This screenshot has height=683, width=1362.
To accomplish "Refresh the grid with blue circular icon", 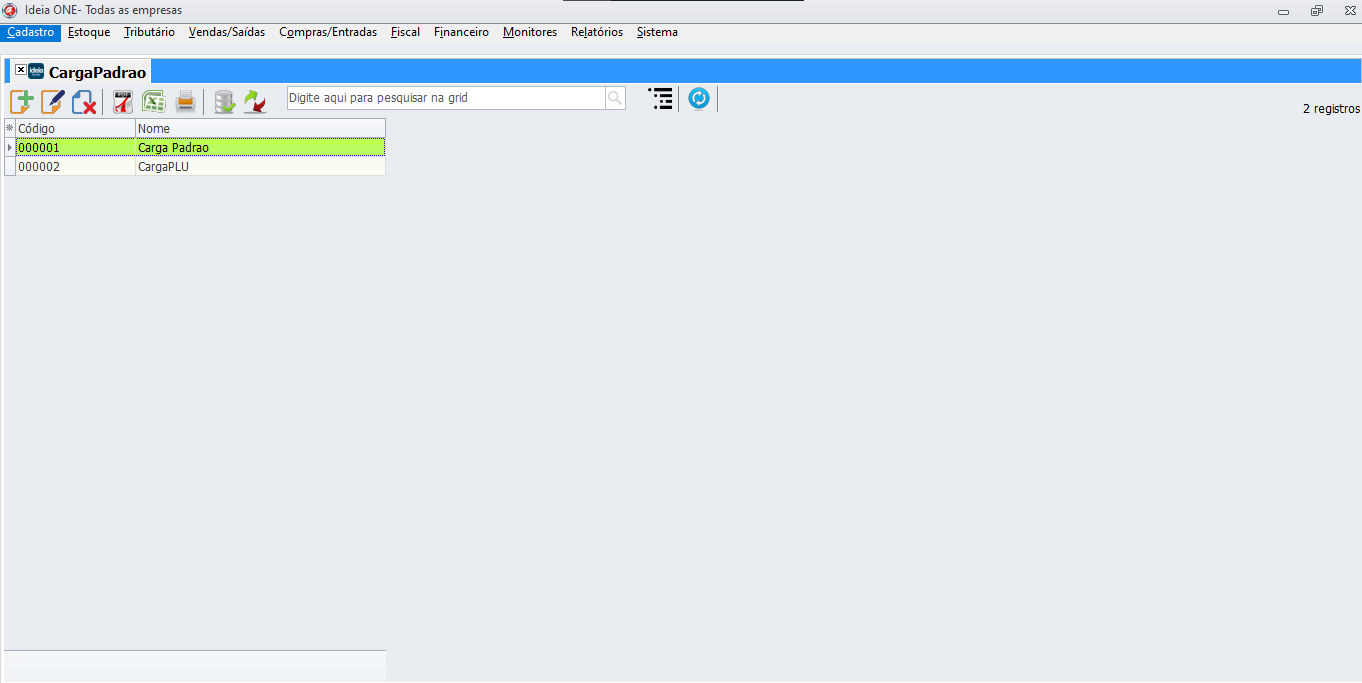I will (x=699, y=98).
